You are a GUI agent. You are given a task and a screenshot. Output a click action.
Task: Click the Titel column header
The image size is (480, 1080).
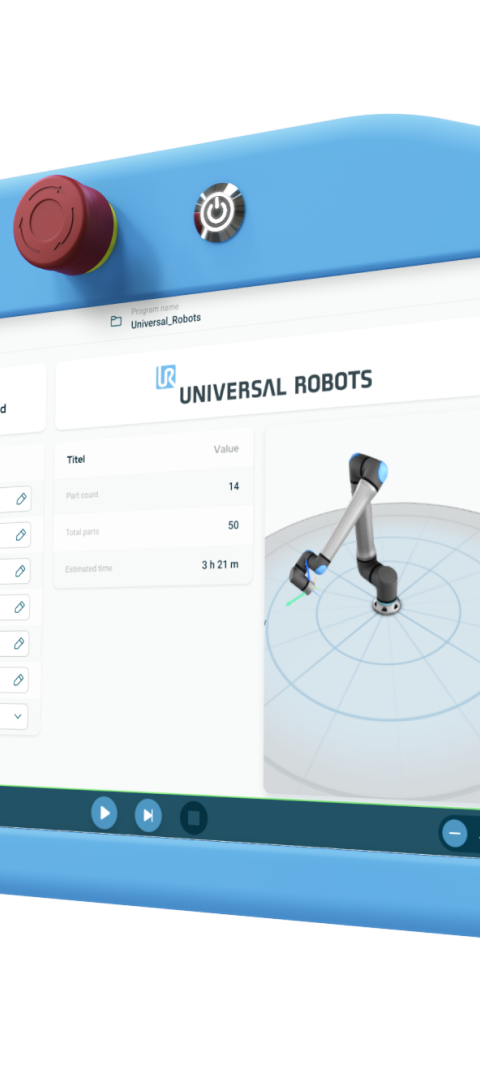click(x=76, y=459)
